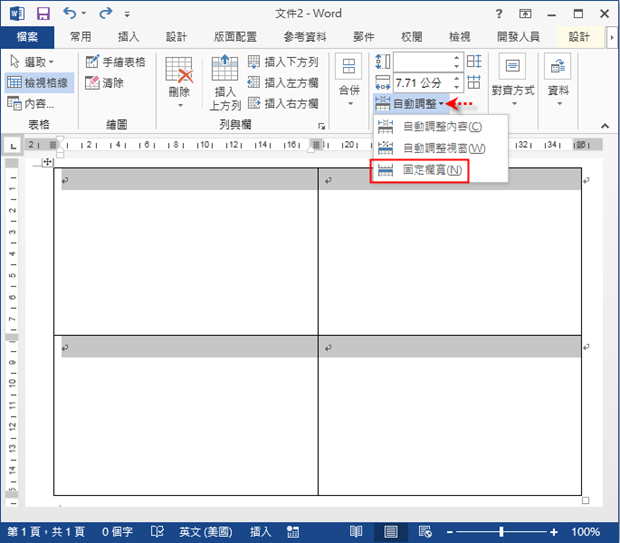Switch to the 參考資料 References tab
620x543 pixels.
pos(305,37)
